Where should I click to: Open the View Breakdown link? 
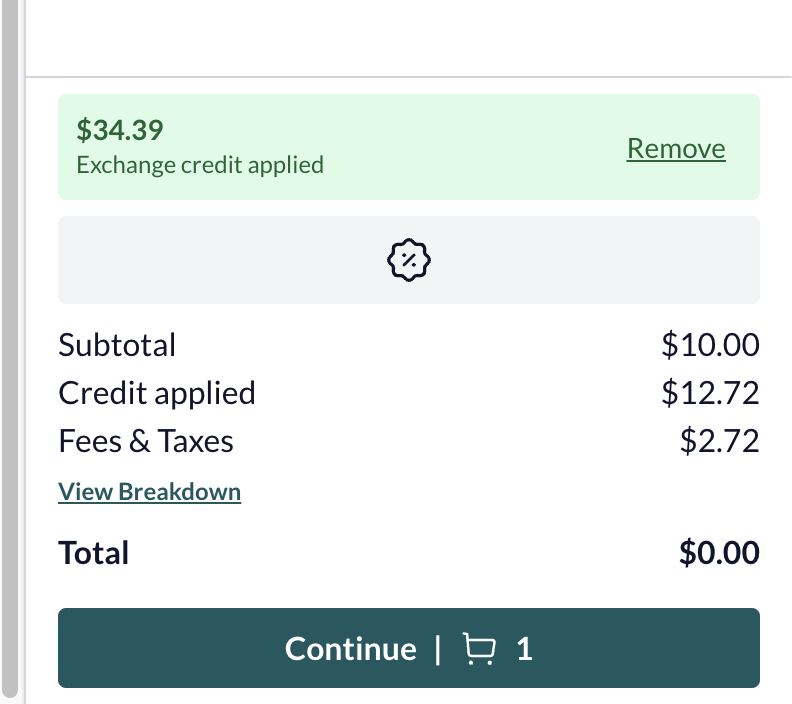coord(150,491)
